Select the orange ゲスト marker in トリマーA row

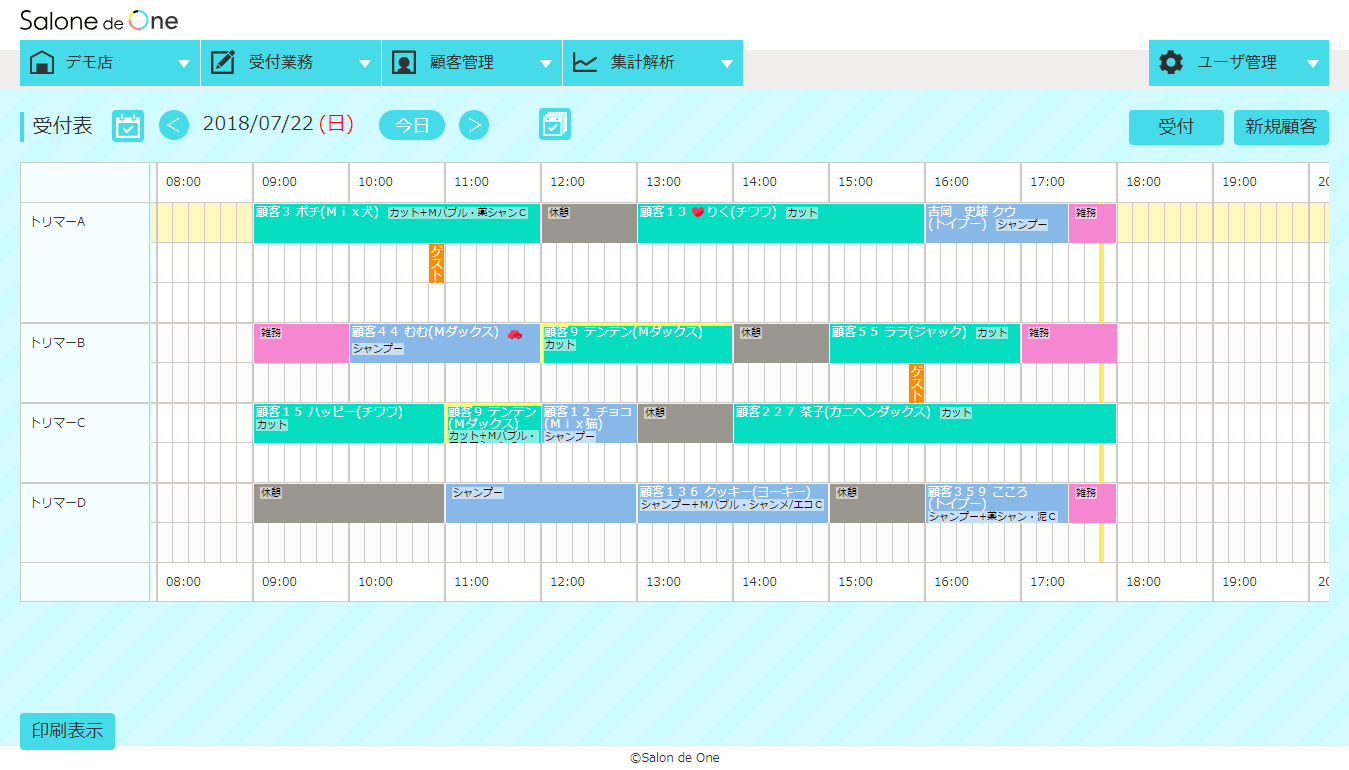[437, 263]
